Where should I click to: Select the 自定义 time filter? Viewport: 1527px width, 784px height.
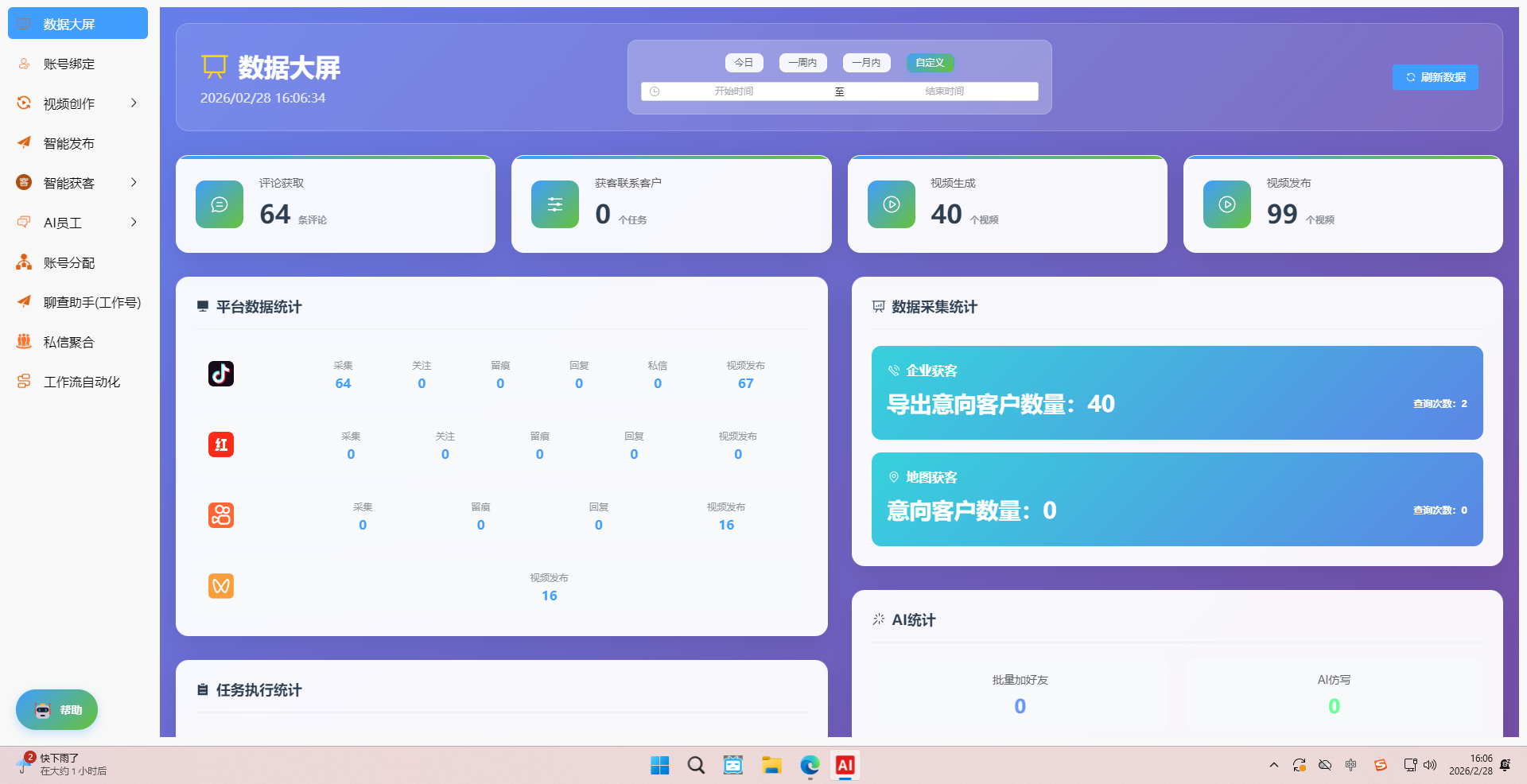tap(930, 63)
